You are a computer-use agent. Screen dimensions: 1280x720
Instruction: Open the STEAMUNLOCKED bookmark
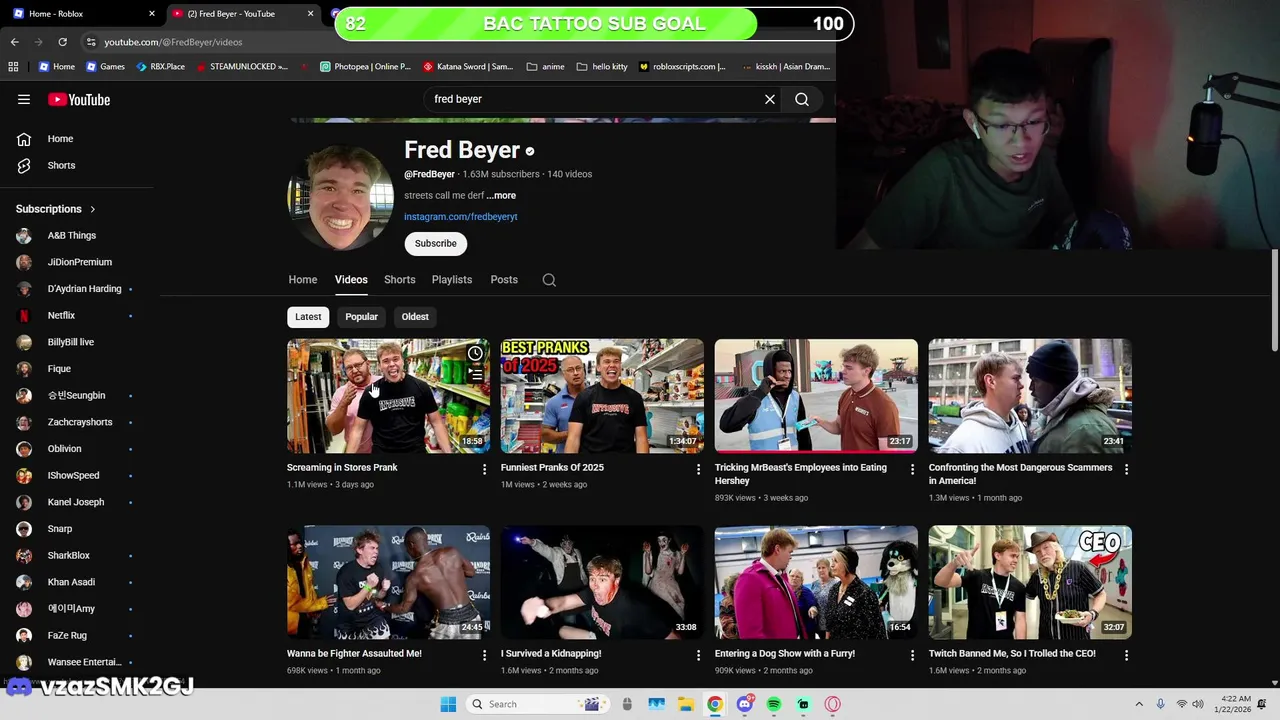[x=242, y=67]
